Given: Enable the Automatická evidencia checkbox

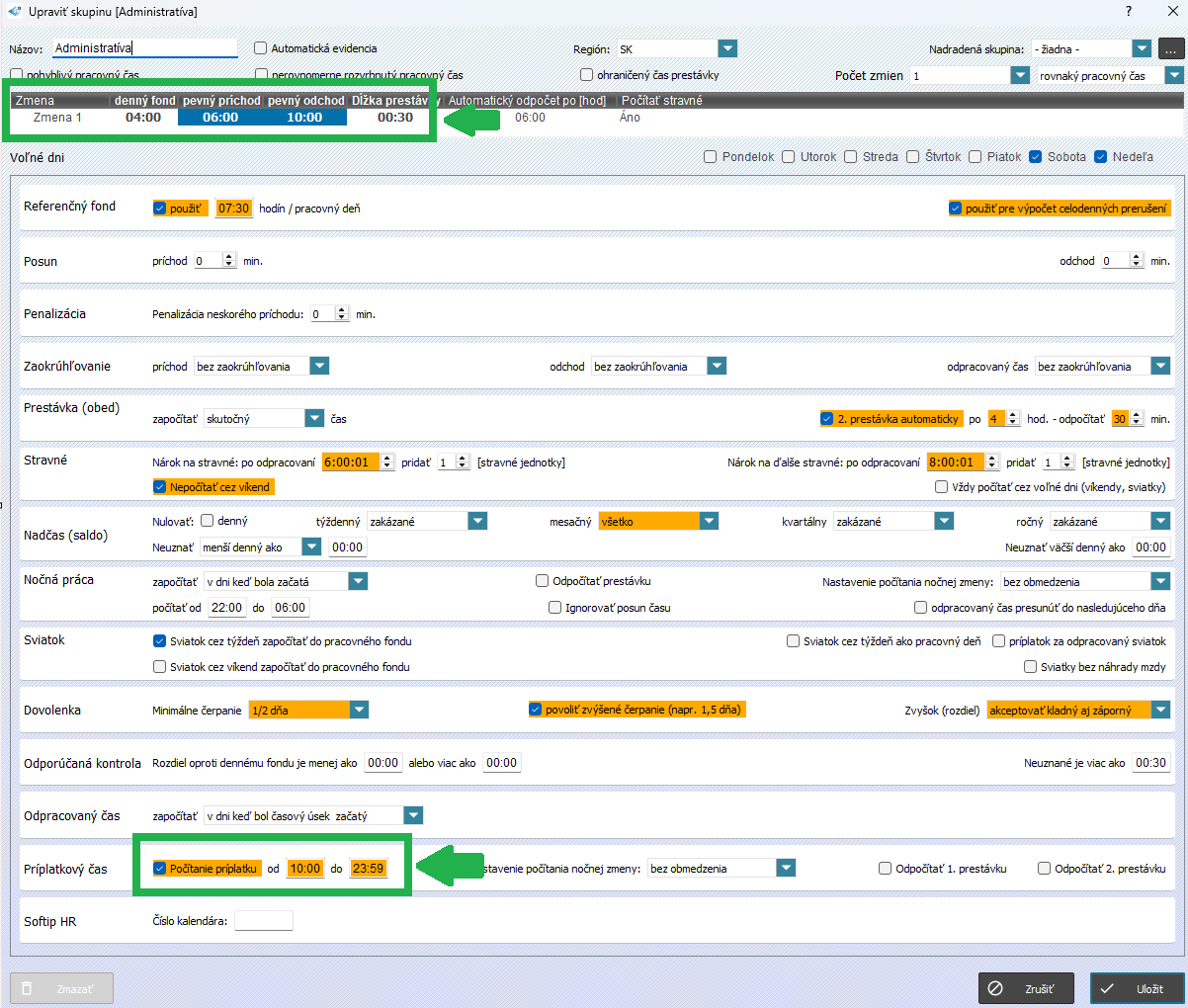Looking at the screenshot, I should point(261,48).
